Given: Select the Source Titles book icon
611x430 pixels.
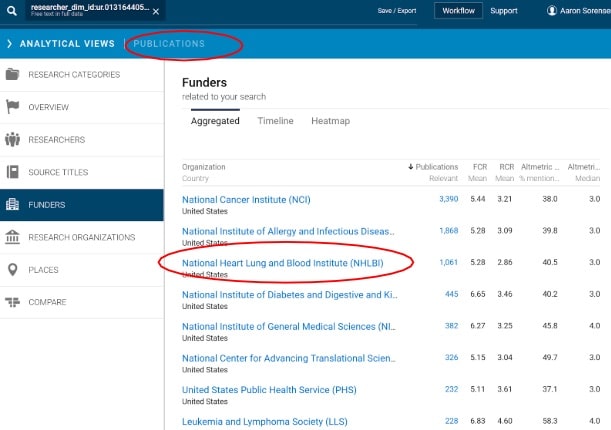Looking at the screenshot, I should [x=13, y=172].
